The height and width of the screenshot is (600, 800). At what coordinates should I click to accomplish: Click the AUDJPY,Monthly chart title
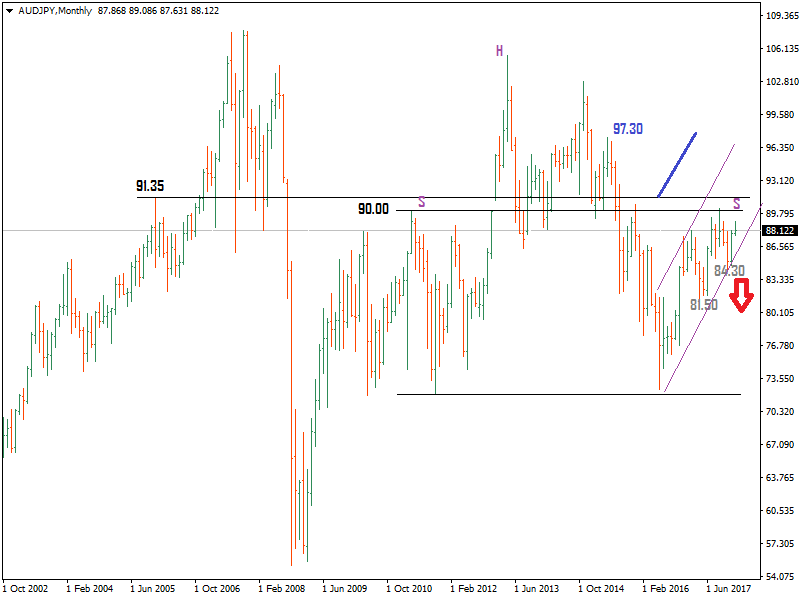click(55, 11)
